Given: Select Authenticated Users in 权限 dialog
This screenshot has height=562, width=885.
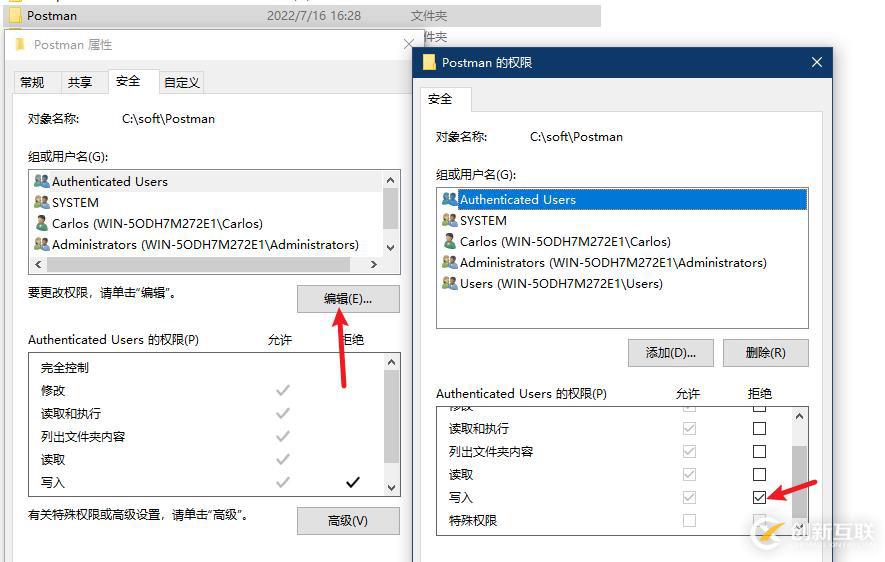Looking at the screenshot, I should (x=623, y=199).
